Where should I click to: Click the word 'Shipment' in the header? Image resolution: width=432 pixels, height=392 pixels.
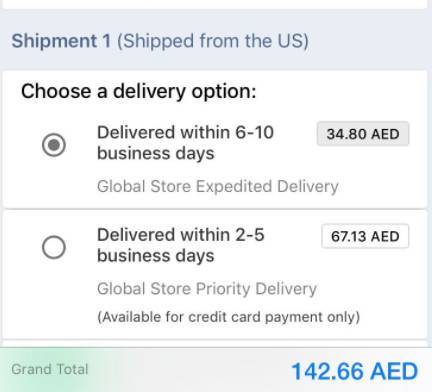click(54, 41)
